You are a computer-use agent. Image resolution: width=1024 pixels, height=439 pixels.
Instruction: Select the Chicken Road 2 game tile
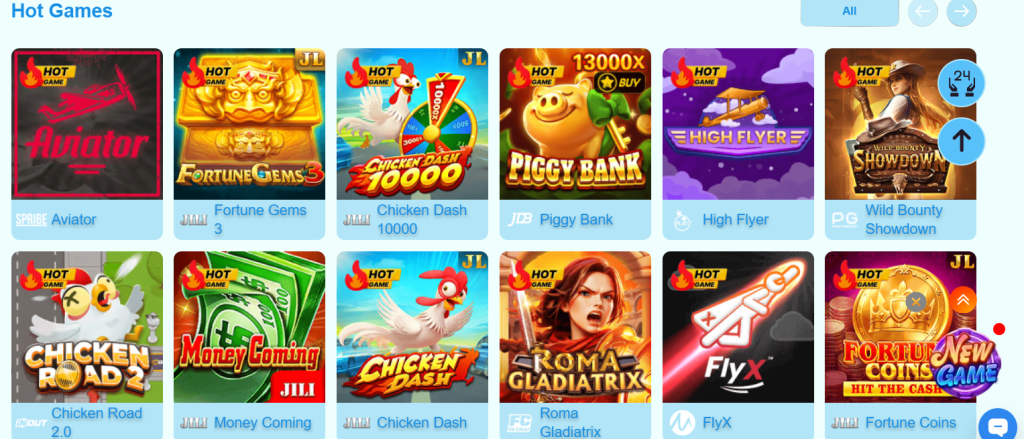(87, 327)
